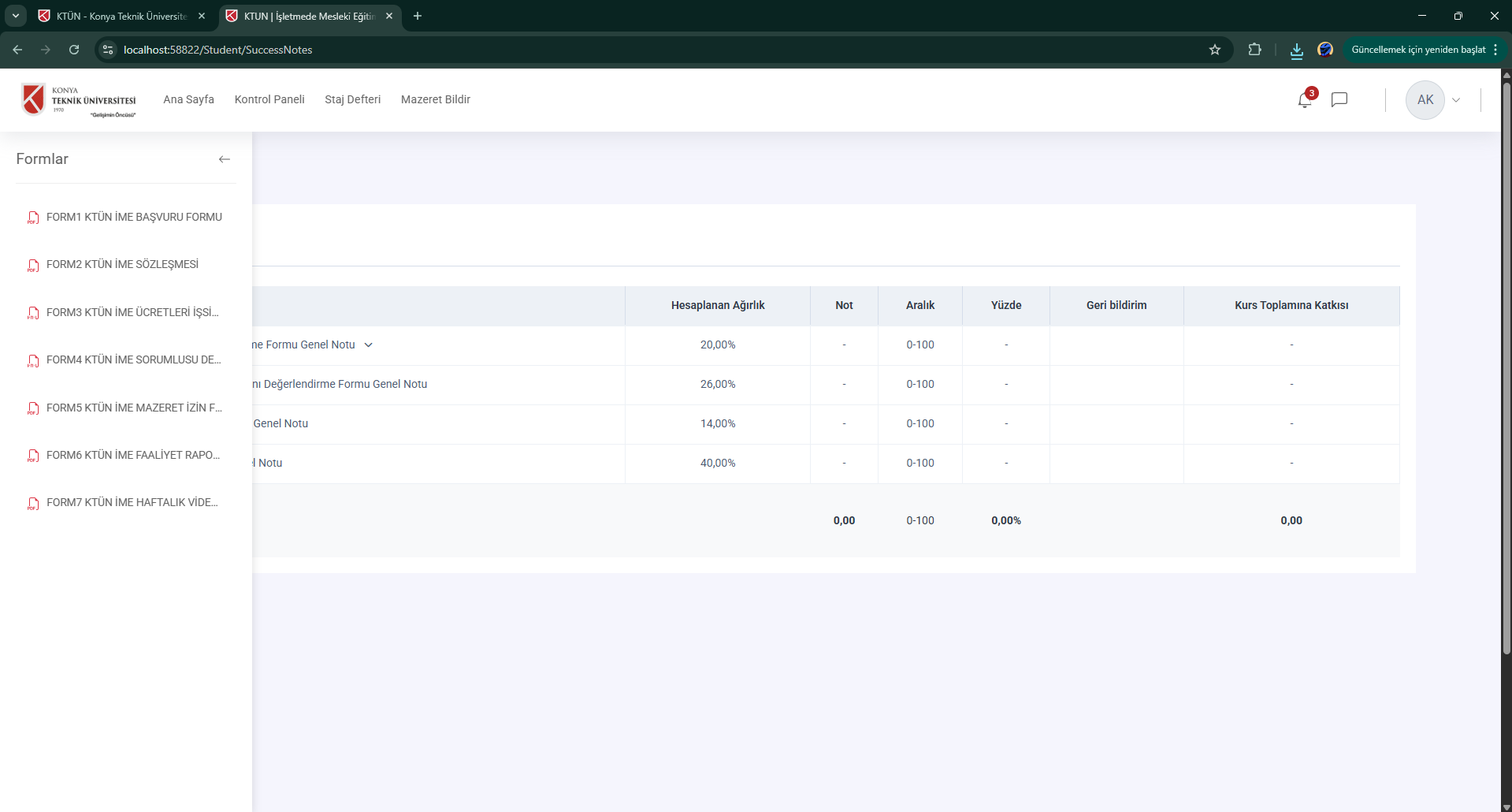
Task: Bookmark this page with the star icon
Action: (x=1214, y=50)
